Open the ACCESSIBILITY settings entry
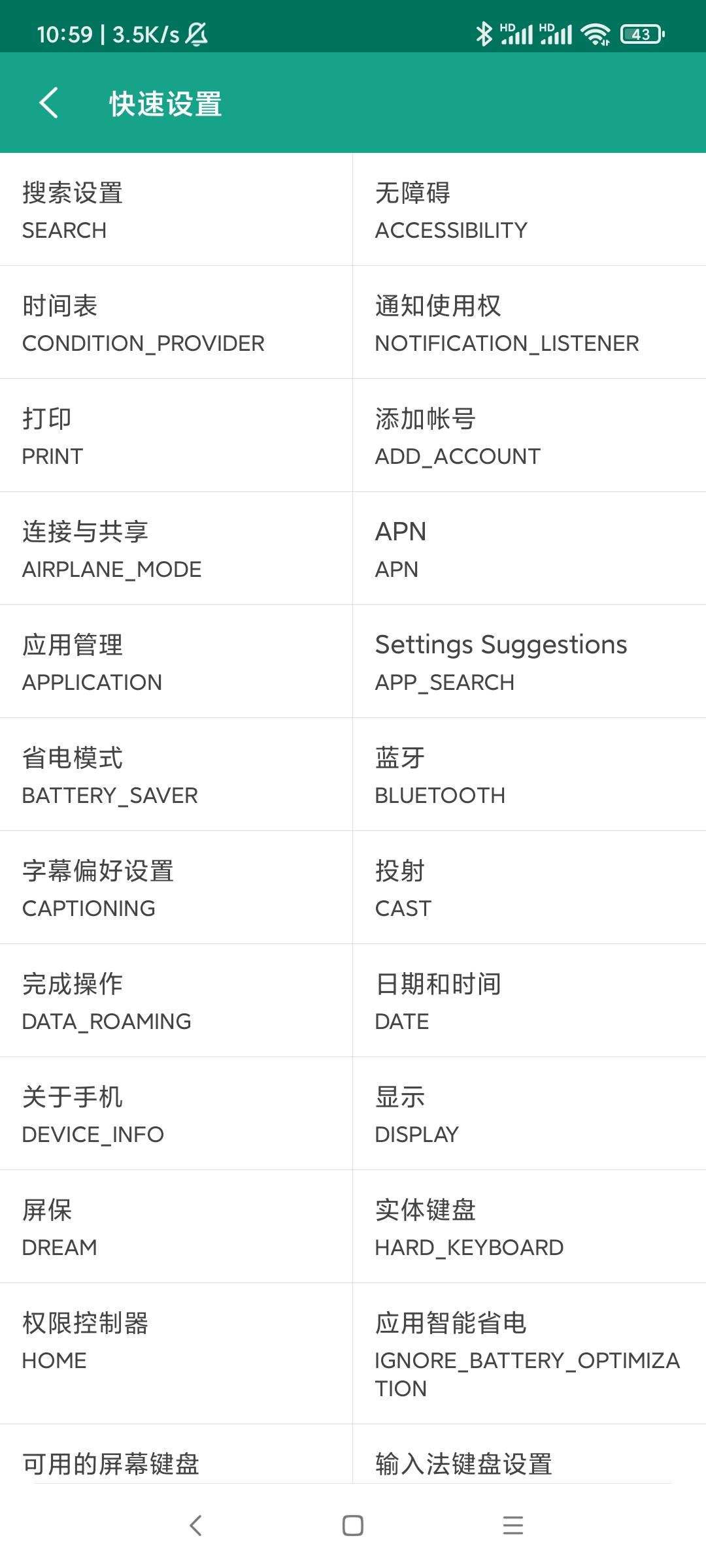This screenshot has width=706, height=1568. 529,210
